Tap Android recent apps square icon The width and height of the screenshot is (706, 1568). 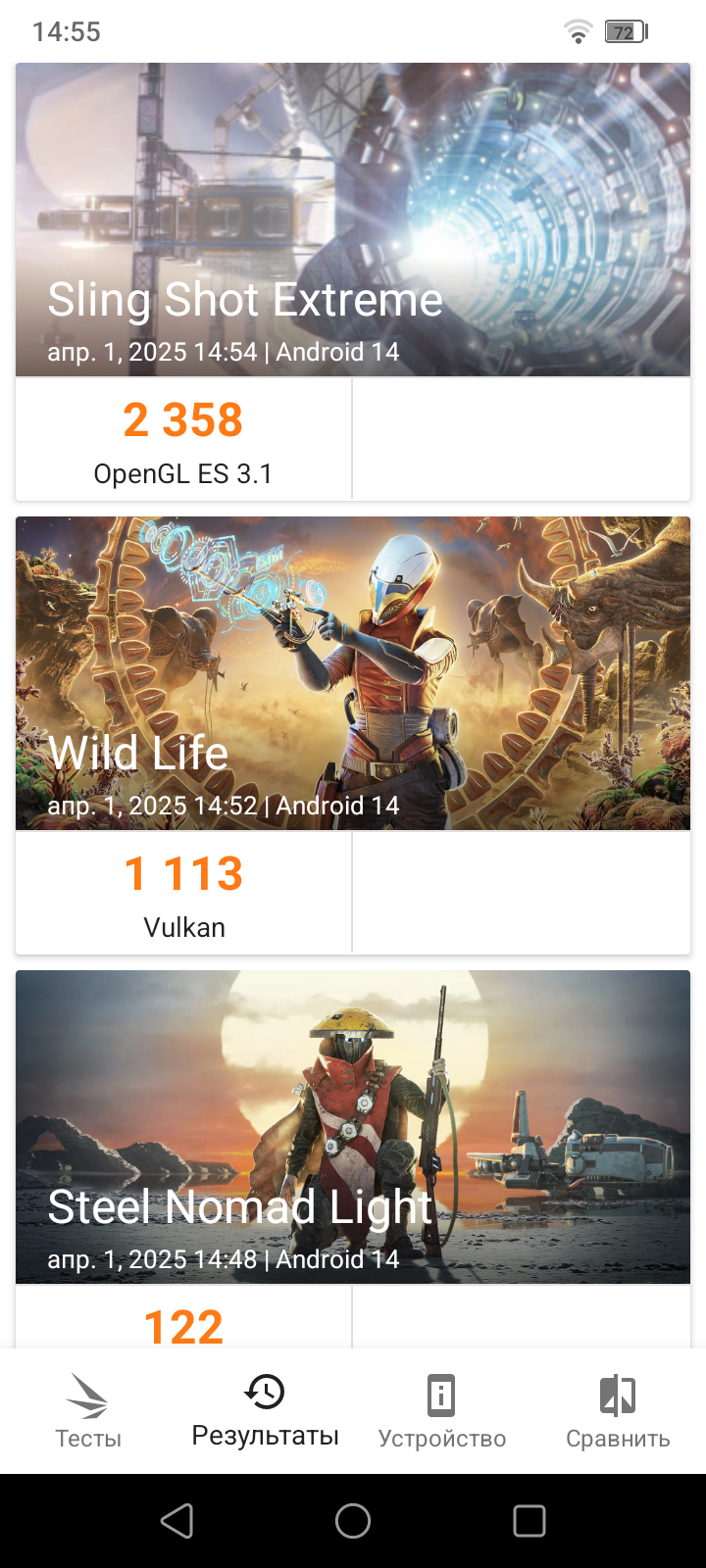(529, 1521)
